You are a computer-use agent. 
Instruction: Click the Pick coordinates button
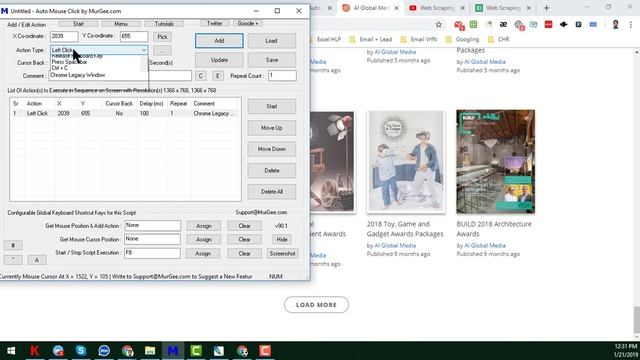point(162,37)
